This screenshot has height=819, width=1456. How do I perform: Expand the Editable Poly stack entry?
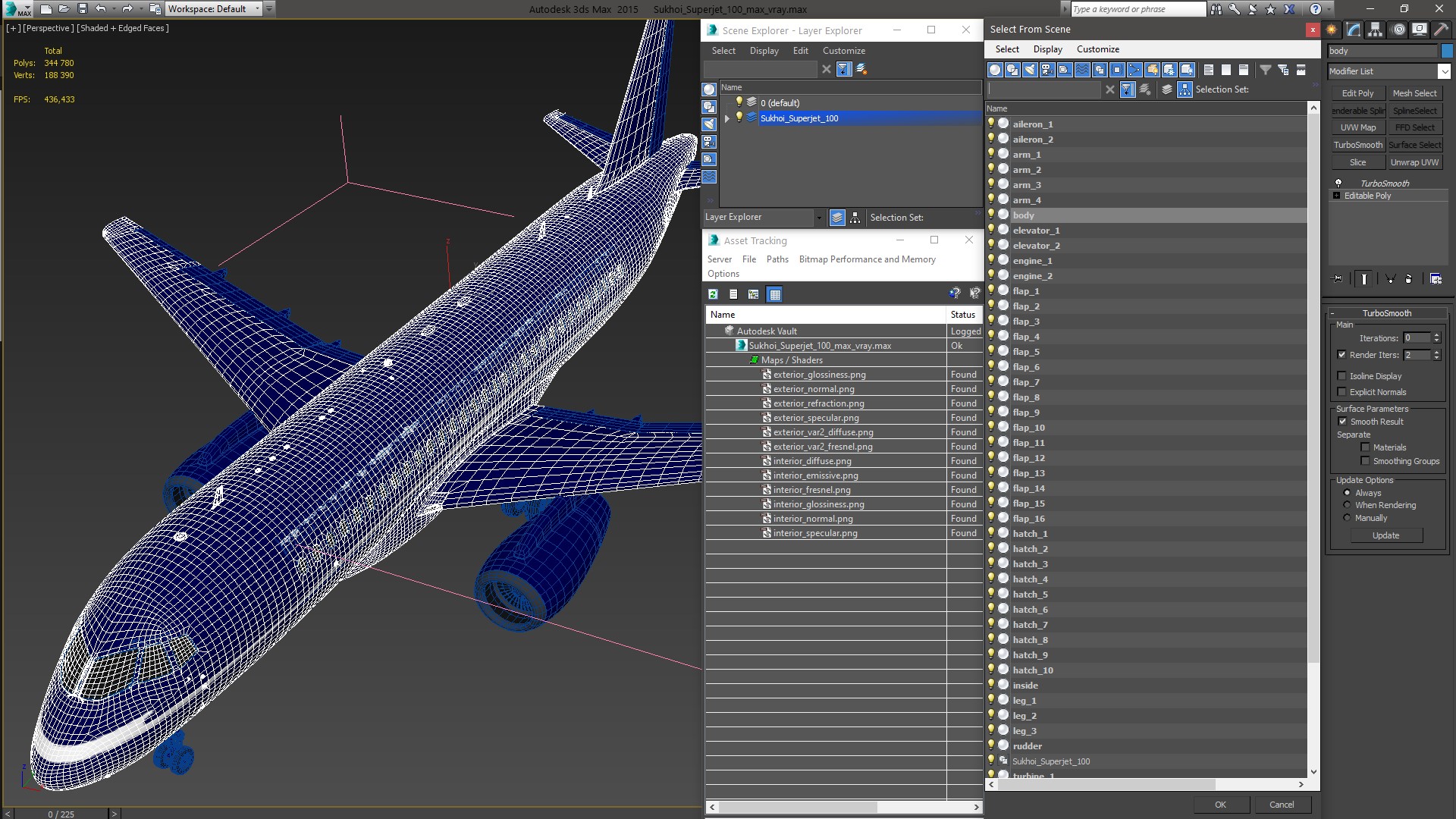coord(1336,196)
